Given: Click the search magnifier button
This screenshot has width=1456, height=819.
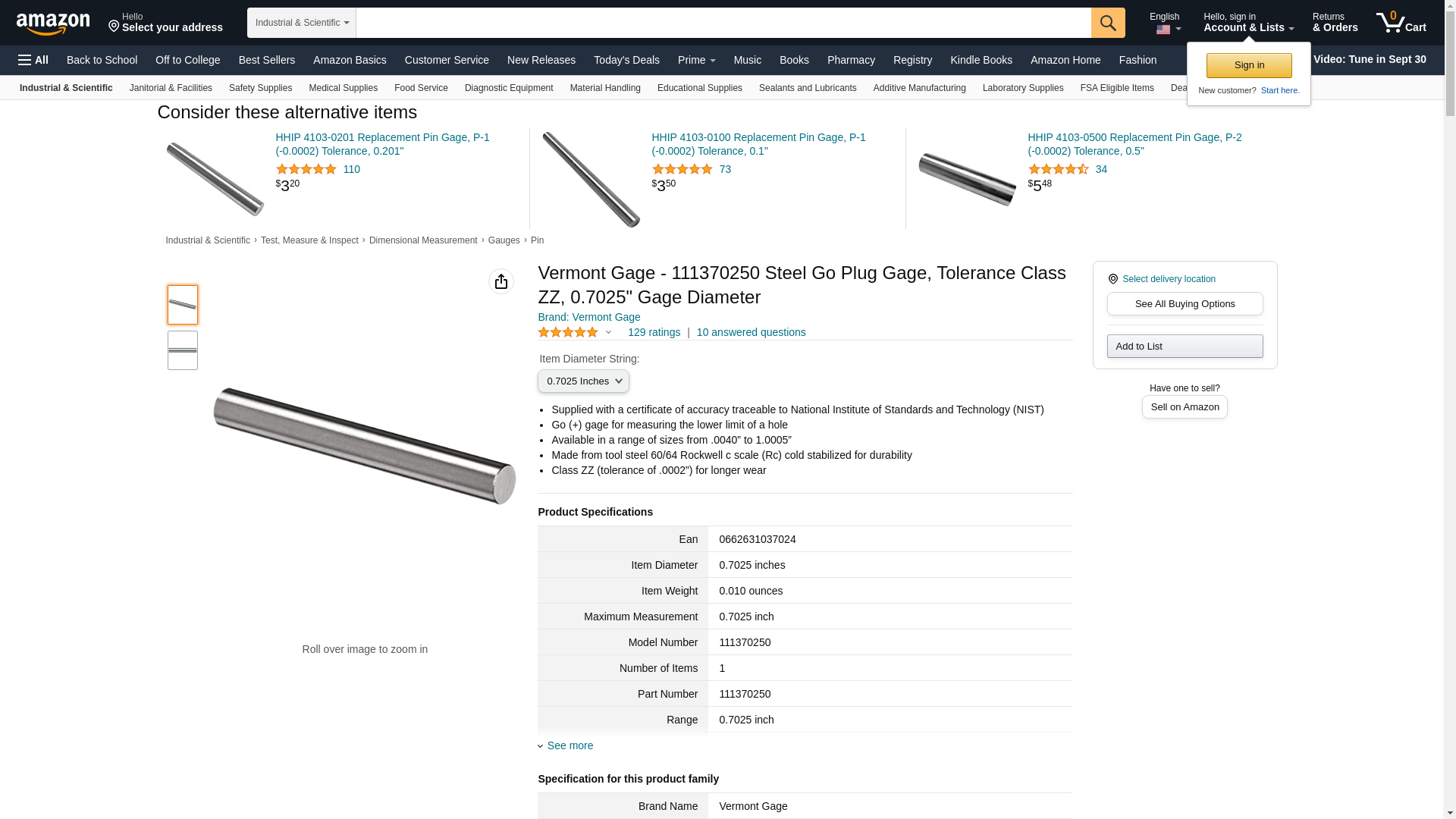Looking at the screenshot, I should click(x=1108, y=23).
